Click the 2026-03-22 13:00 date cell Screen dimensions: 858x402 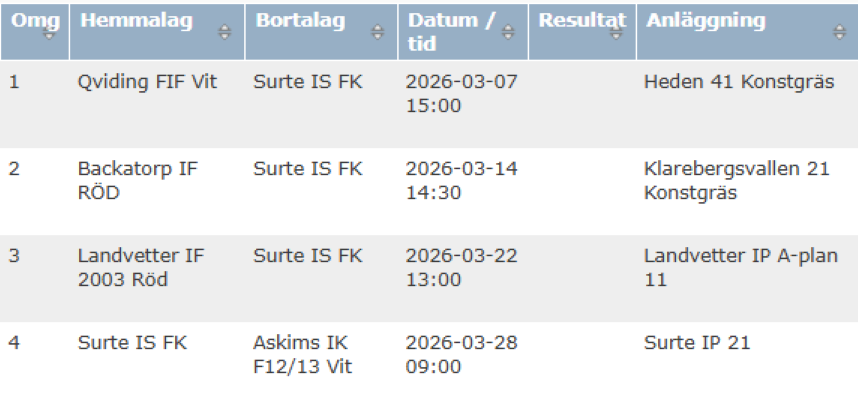point(461,267)
